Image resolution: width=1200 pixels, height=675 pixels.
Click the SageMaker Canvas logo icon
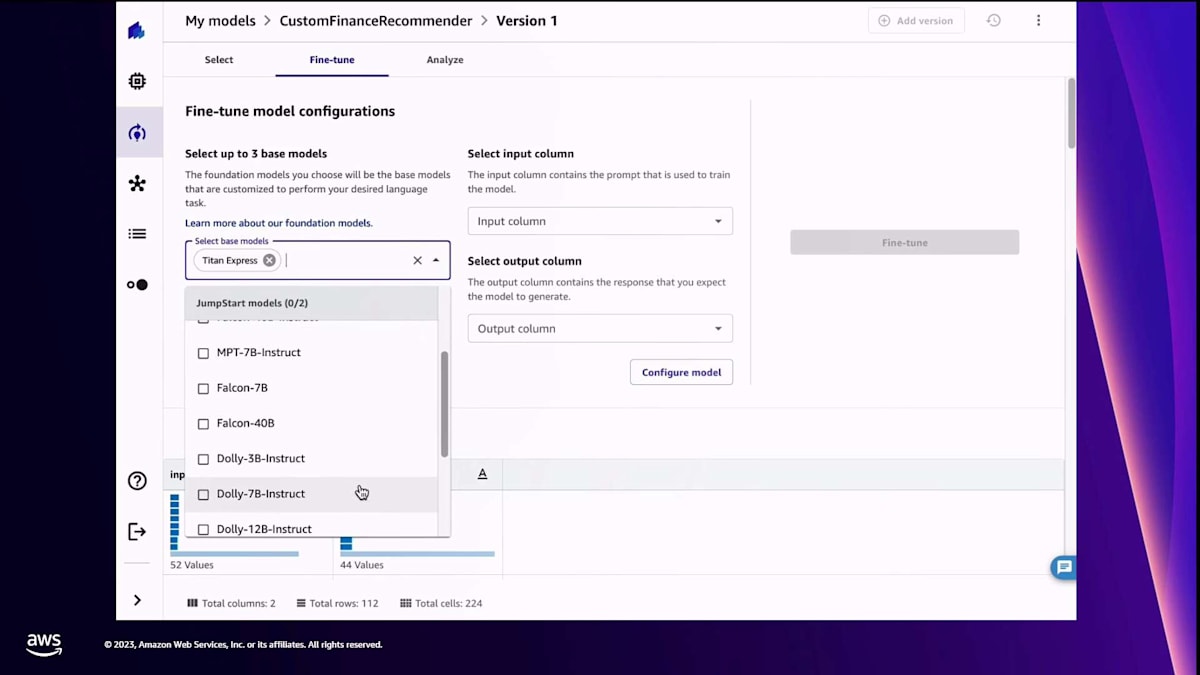pyautogui.click(x=137, y=30)
